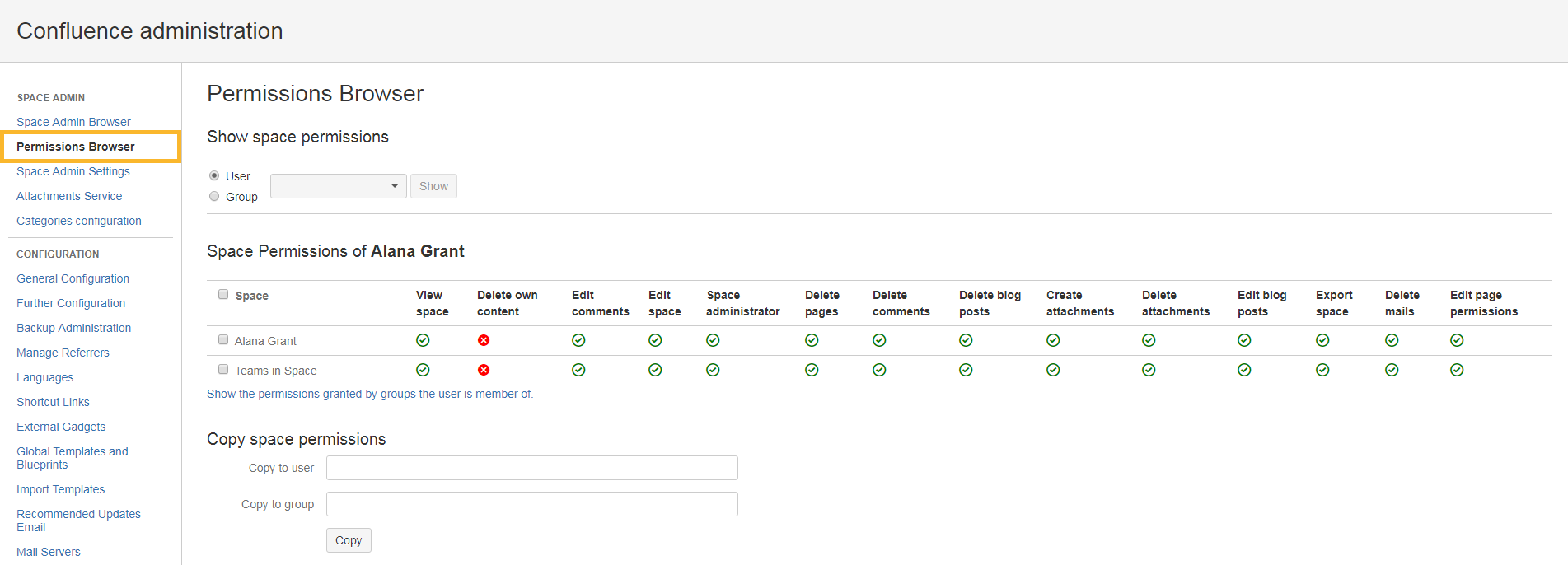
Task: Go to General Configuration in sidebar
Action: (73, 278)
